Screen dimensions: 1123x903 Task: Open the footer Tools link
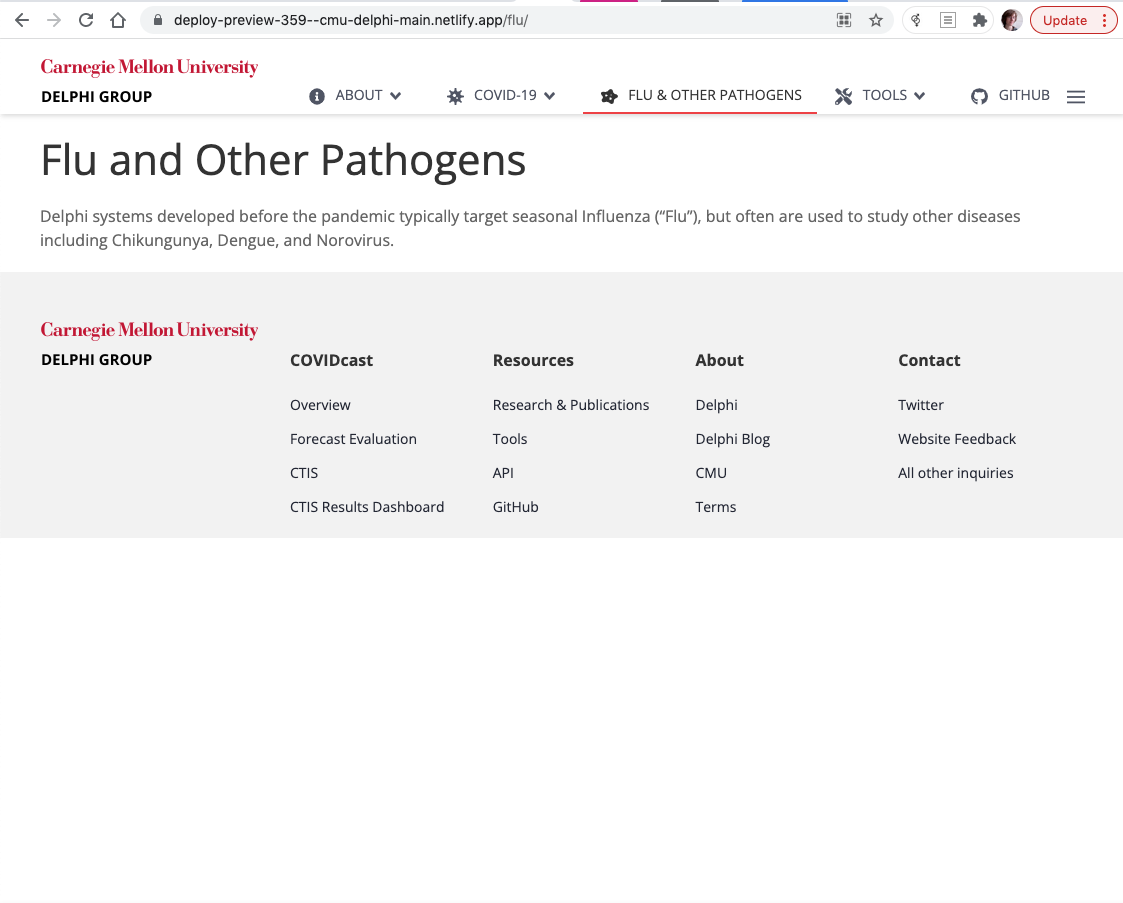[510, 439]
